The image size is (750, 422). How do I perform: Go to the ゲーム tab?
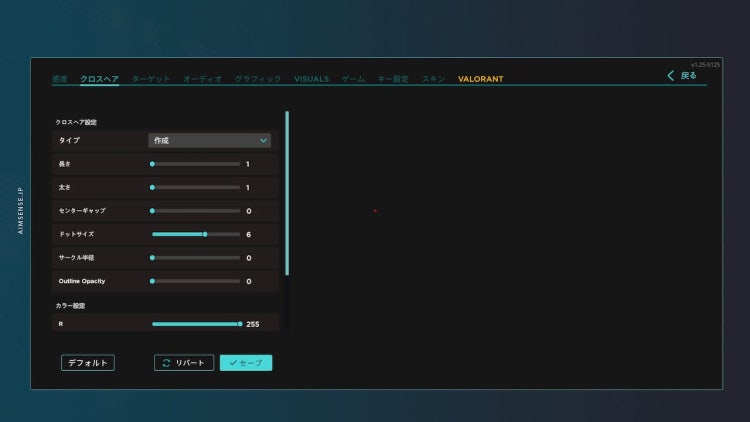(x=353, y=79)
